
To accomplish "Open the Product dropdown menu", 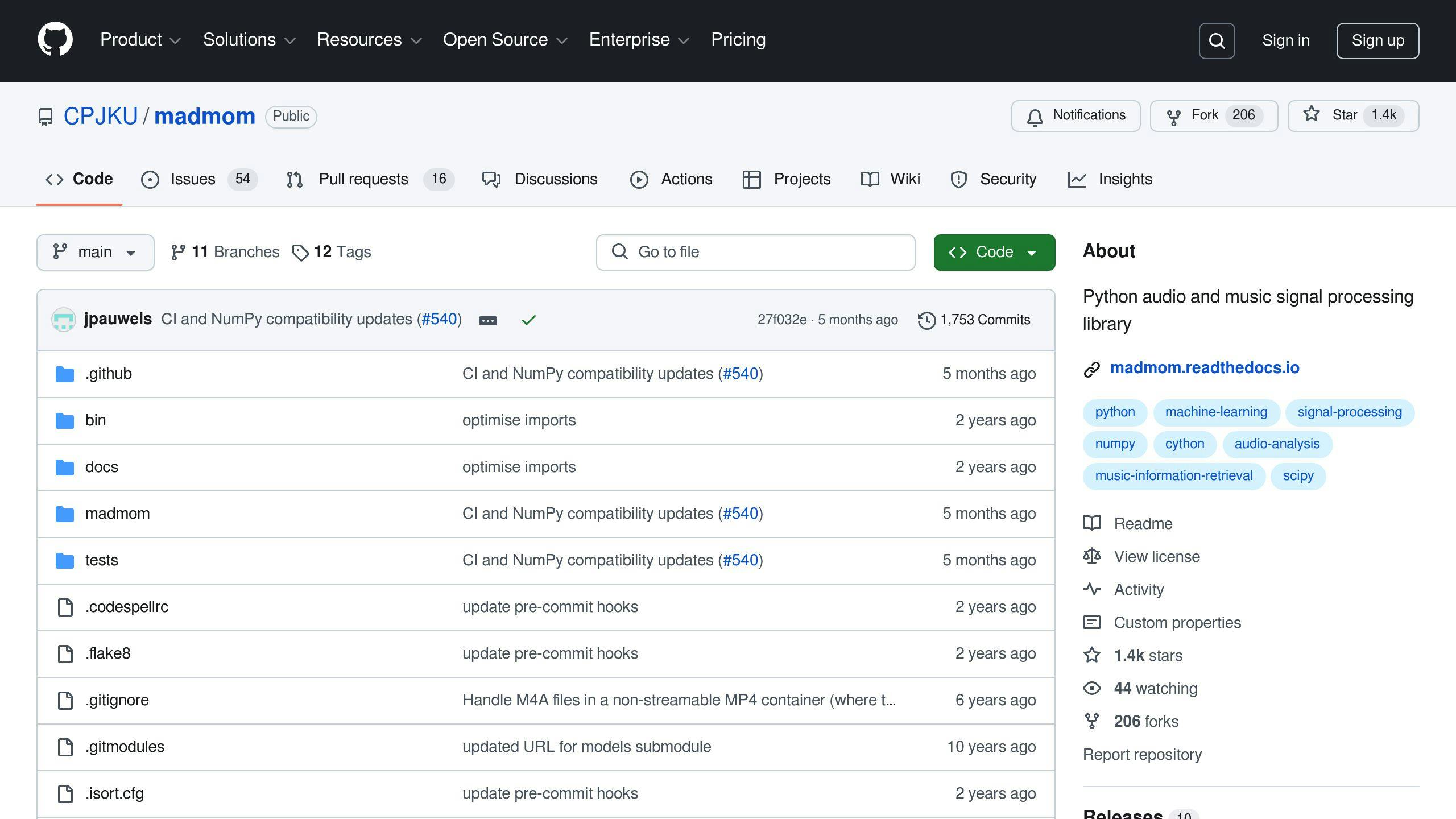I will 140,40.
